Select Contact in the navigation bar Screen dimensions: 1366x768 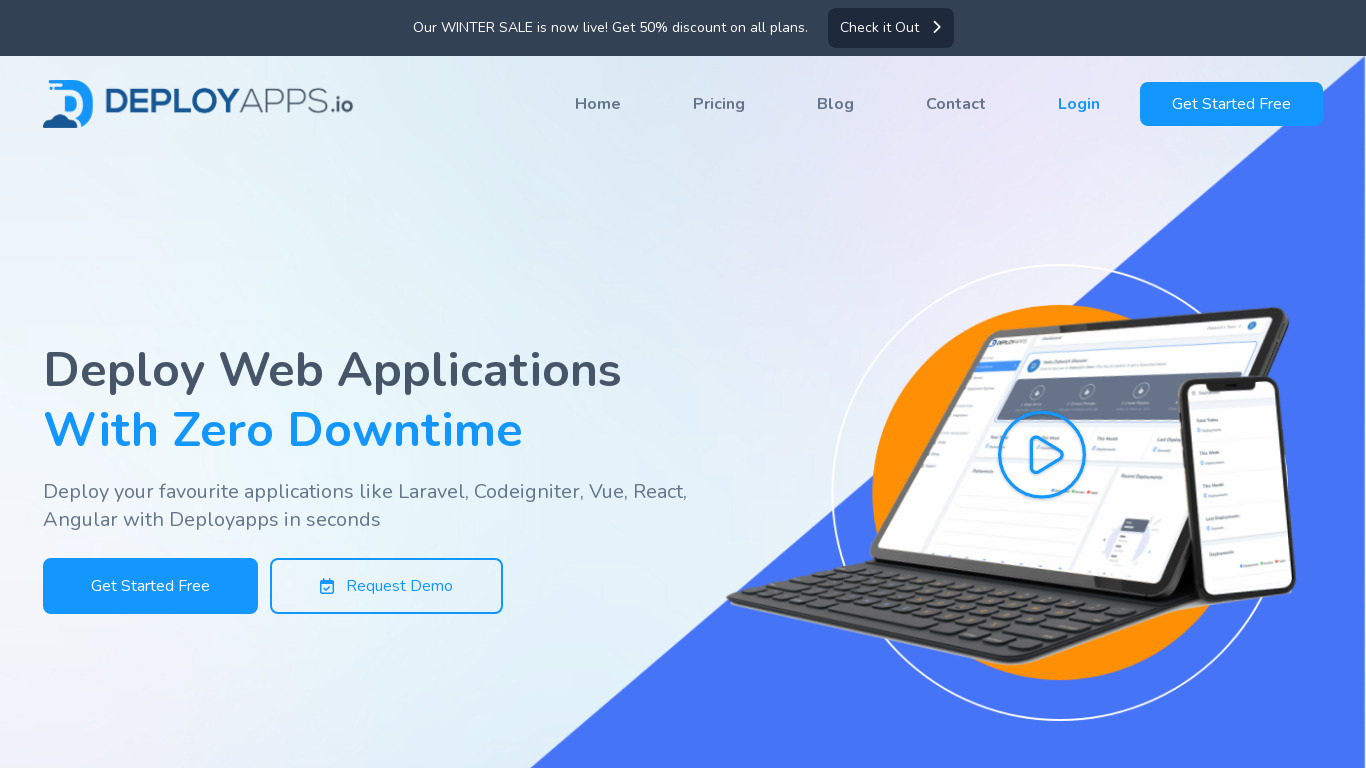[956, 104]
